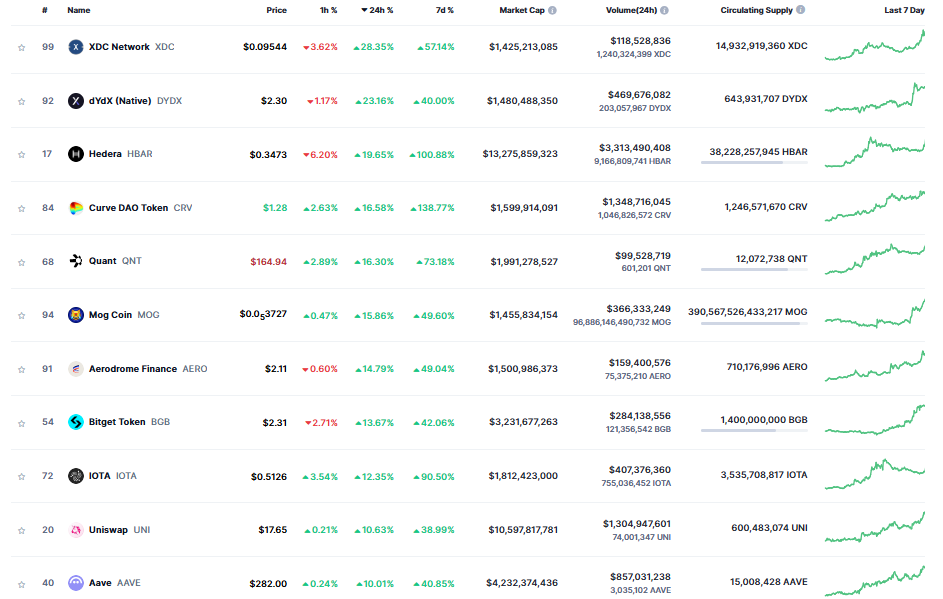Viewport: 943px width, 599px height.
Task: Click the Curve DAO Token logo
Action: pyautogui.click(x=76, y=208)
